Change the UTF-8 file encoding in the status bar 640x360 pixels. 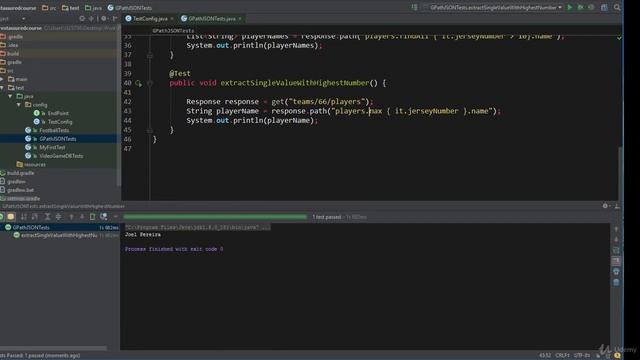[x=582, y=356]
